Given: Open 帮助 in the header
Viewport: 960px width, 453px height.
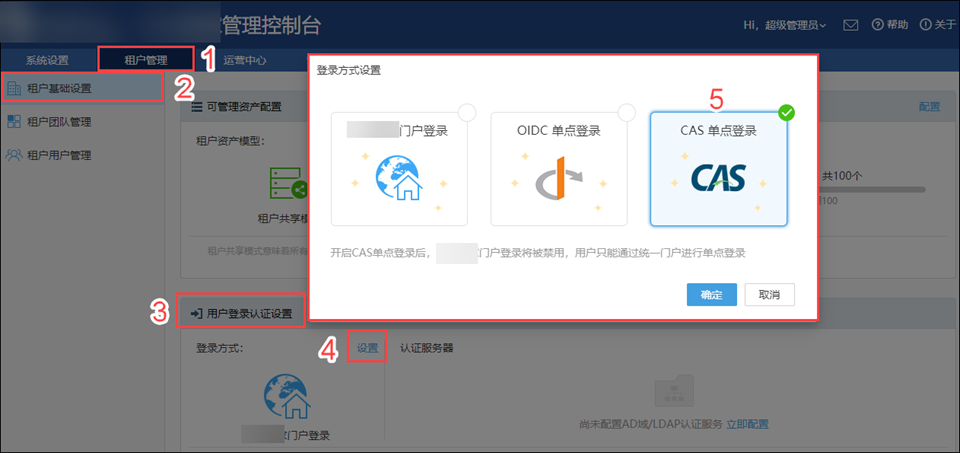Looking at the screenshot, I should [x=890, y=25].
